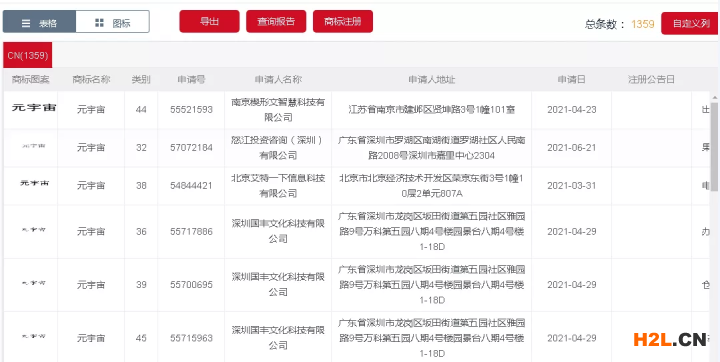Click the 申请日 column header
Image resolution: width=720 pixels, height=362 pixels.
[571, 79]
